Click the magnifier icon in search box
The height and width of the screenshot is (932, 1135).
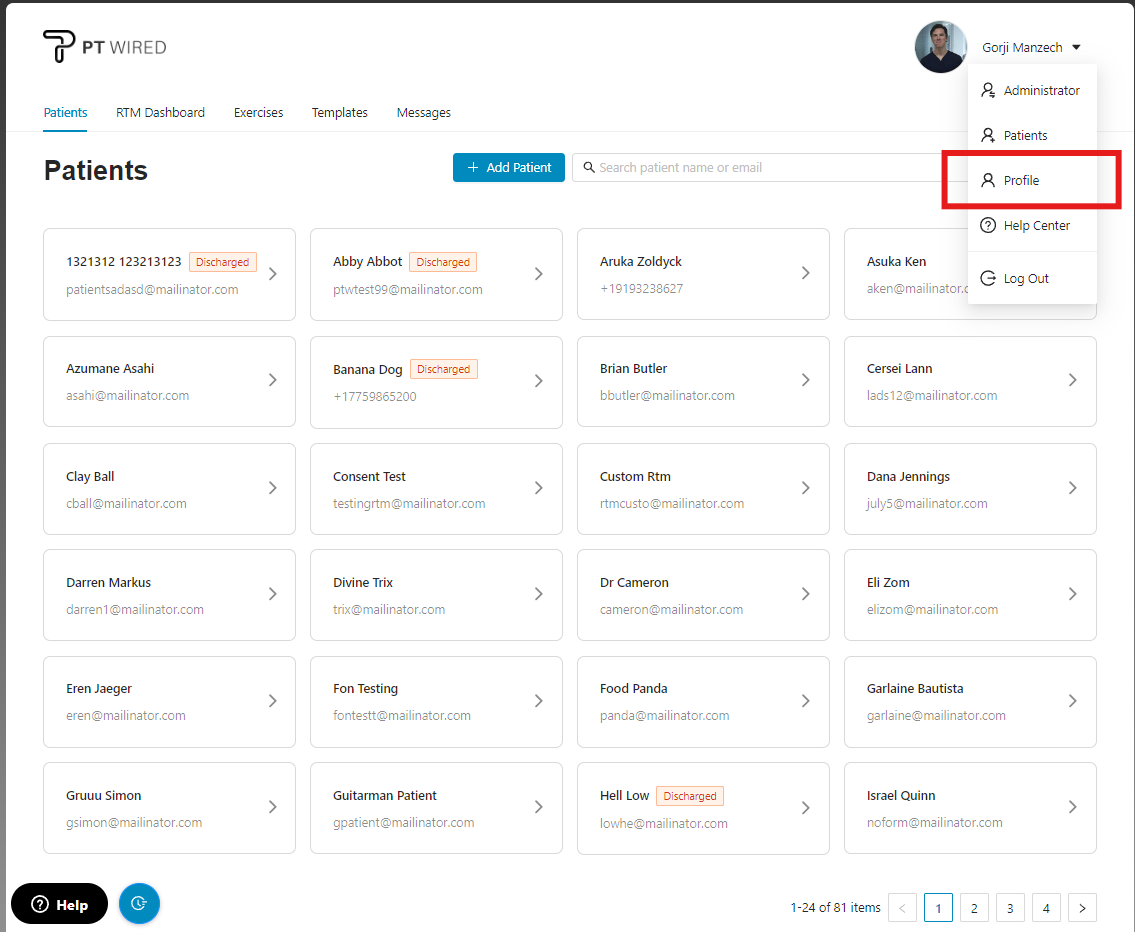point(589,168)
